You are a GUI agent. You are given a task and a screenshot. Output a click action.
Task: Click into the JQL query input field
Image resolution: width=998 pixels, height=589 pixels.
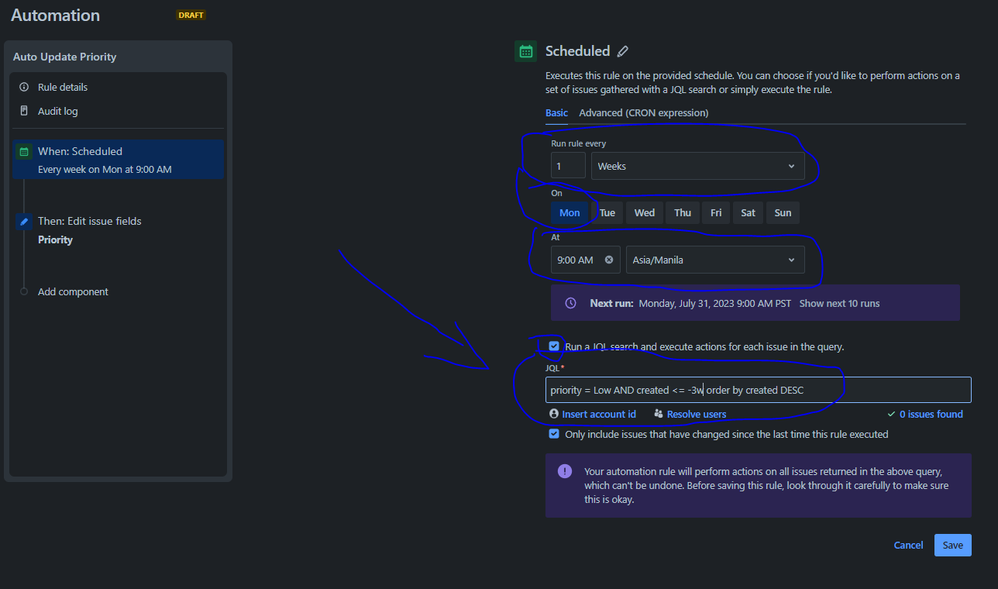758,390
